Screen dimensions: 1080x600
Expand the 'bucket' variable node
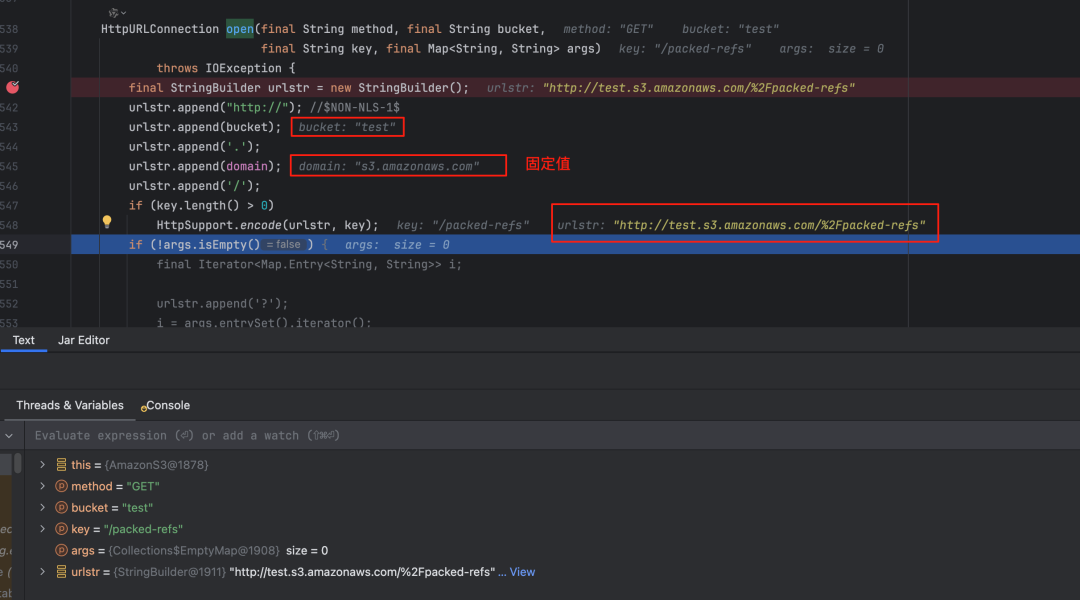coord(42,508)
